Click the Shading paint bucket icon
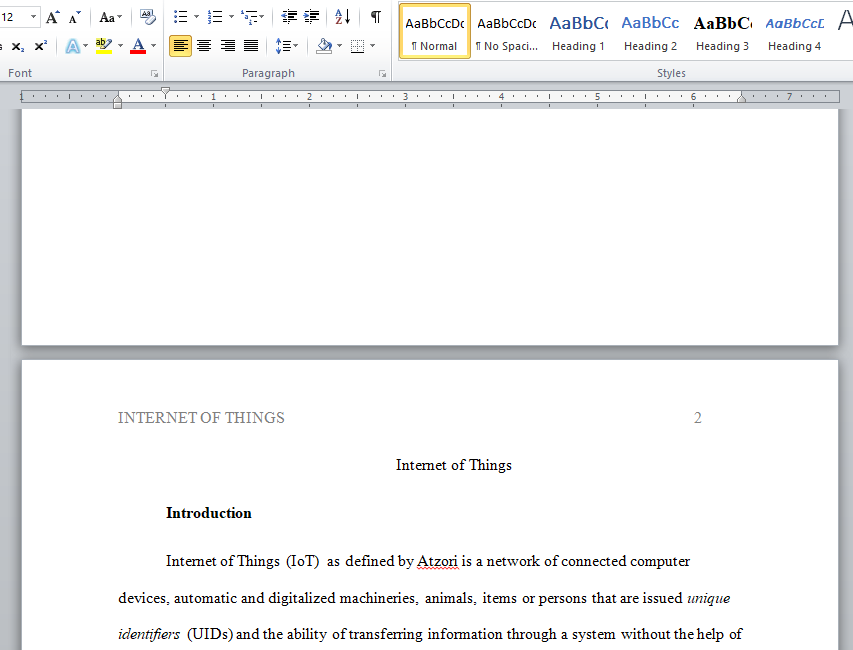The image size is (853, 650). point(324,46)
